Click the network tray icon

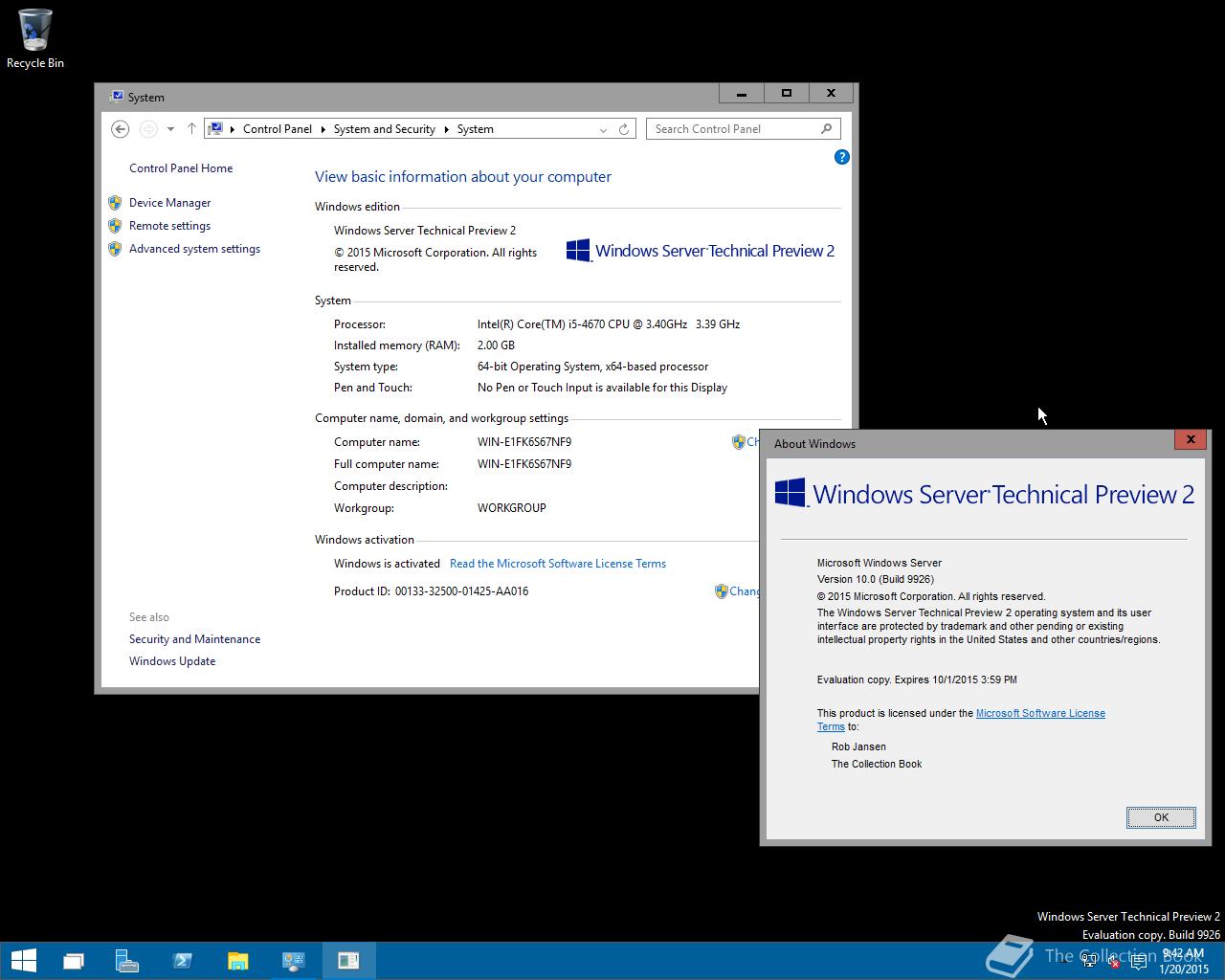1090,961
